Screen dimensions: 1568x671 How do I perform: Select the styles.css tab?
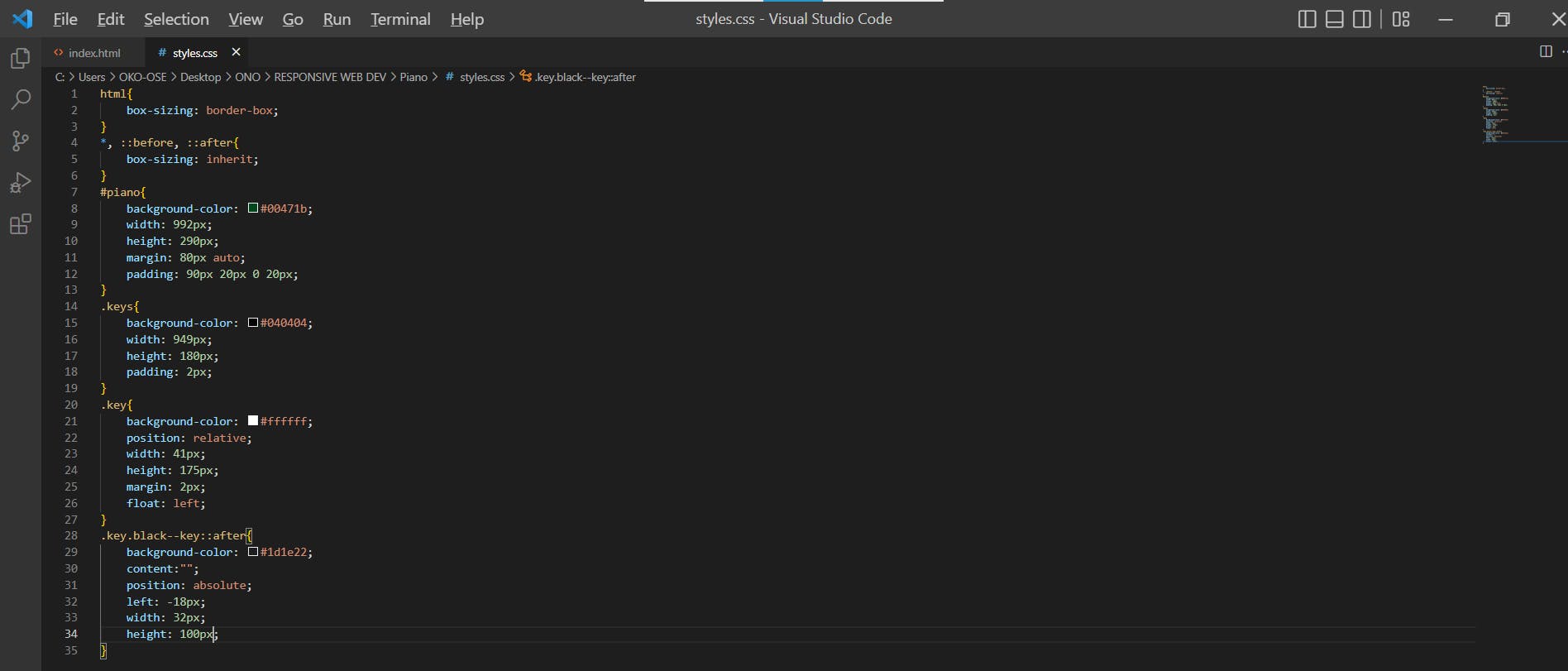point(195,53)
